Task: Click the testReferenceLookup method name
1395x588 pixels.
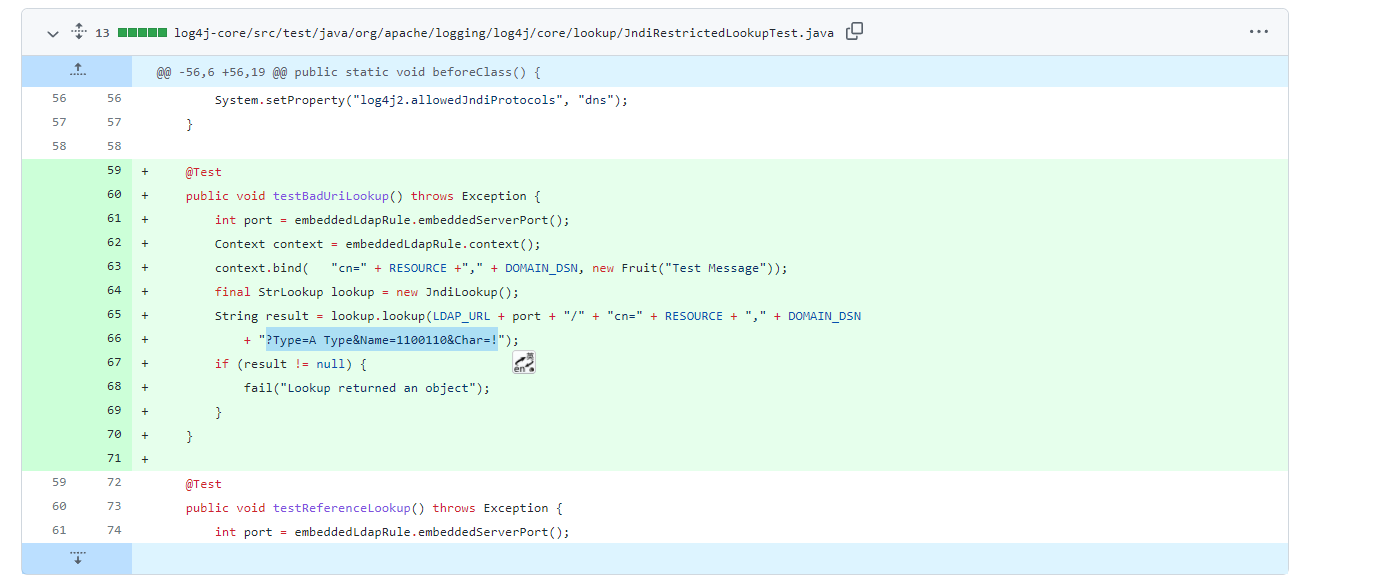Action: (x=342, y=508)
